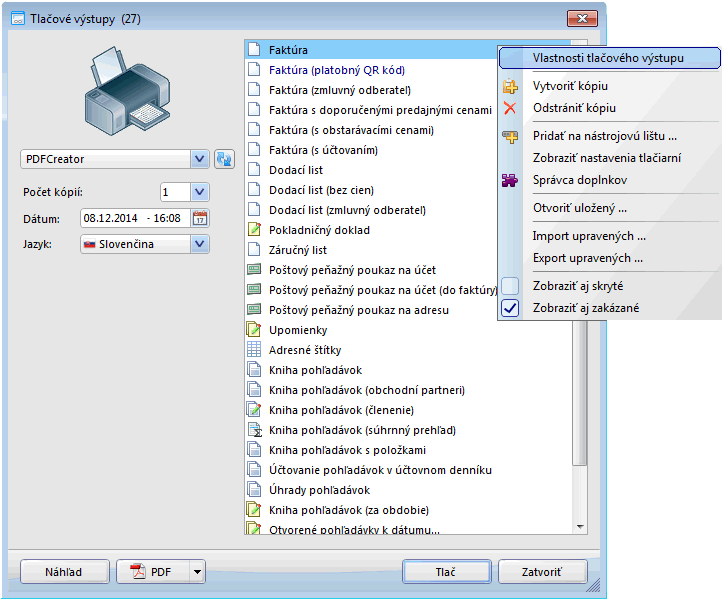Click the Správca doplnkov puzzle icon
The width and height of the screenshot is (723, 600).
(x=511, y=180)
